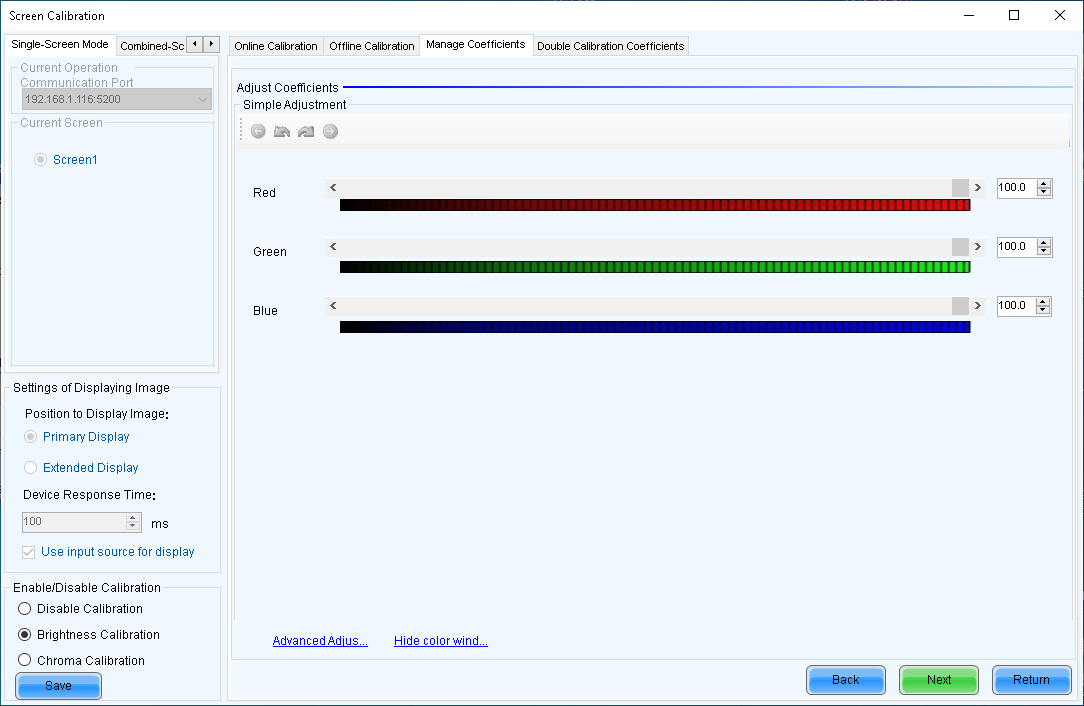This screenshot has width=1084, height=706.
Task: Click the right arrow on the Red slider
Action: pyautogui.click(x=977, y=187)
